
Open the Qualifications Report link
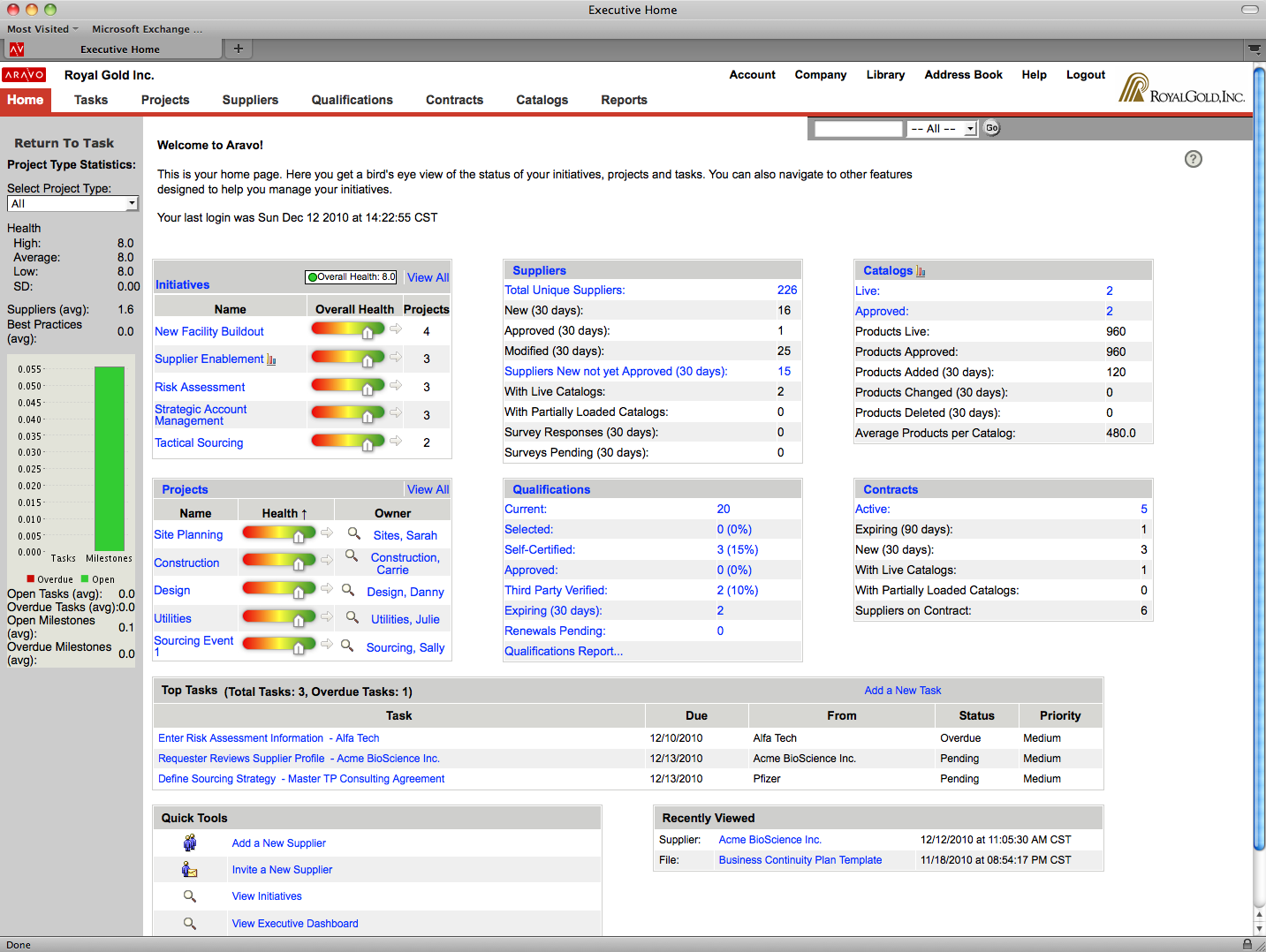564,651
